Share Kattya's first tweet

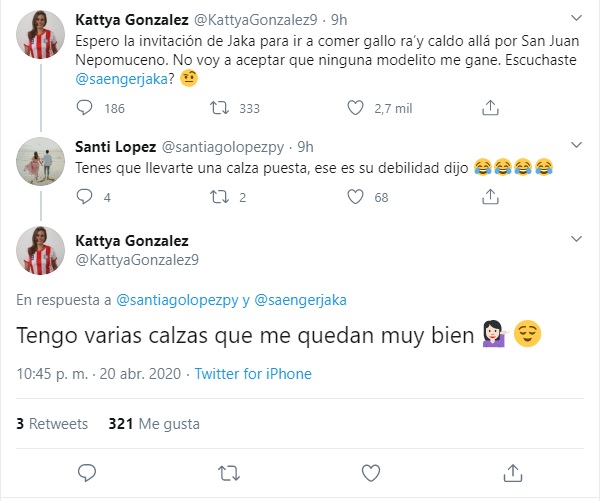tap(491, 108)
